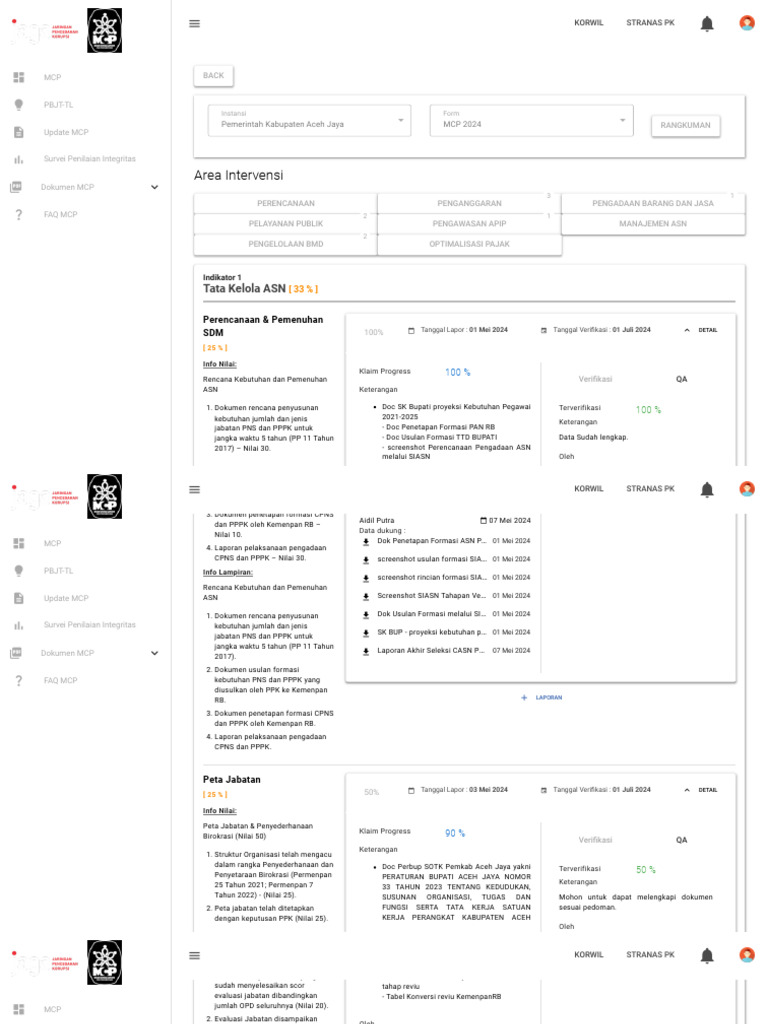Open the Instansi dropdown

(x=309, y=120)
